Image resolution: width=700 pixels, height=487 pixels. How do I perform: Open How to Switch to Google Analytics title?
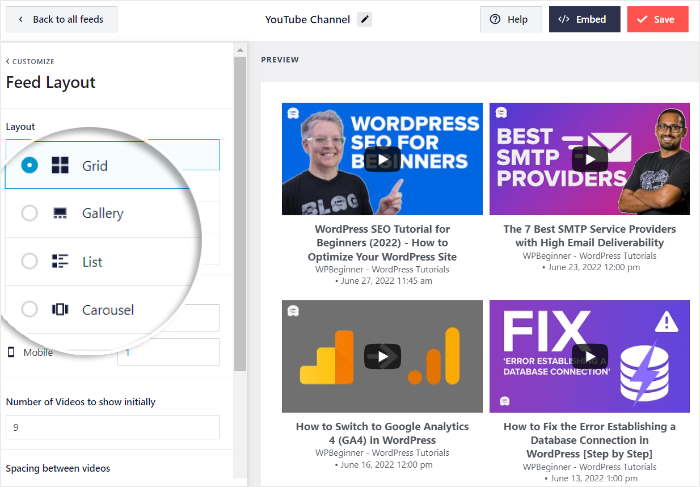click(382, 433)
